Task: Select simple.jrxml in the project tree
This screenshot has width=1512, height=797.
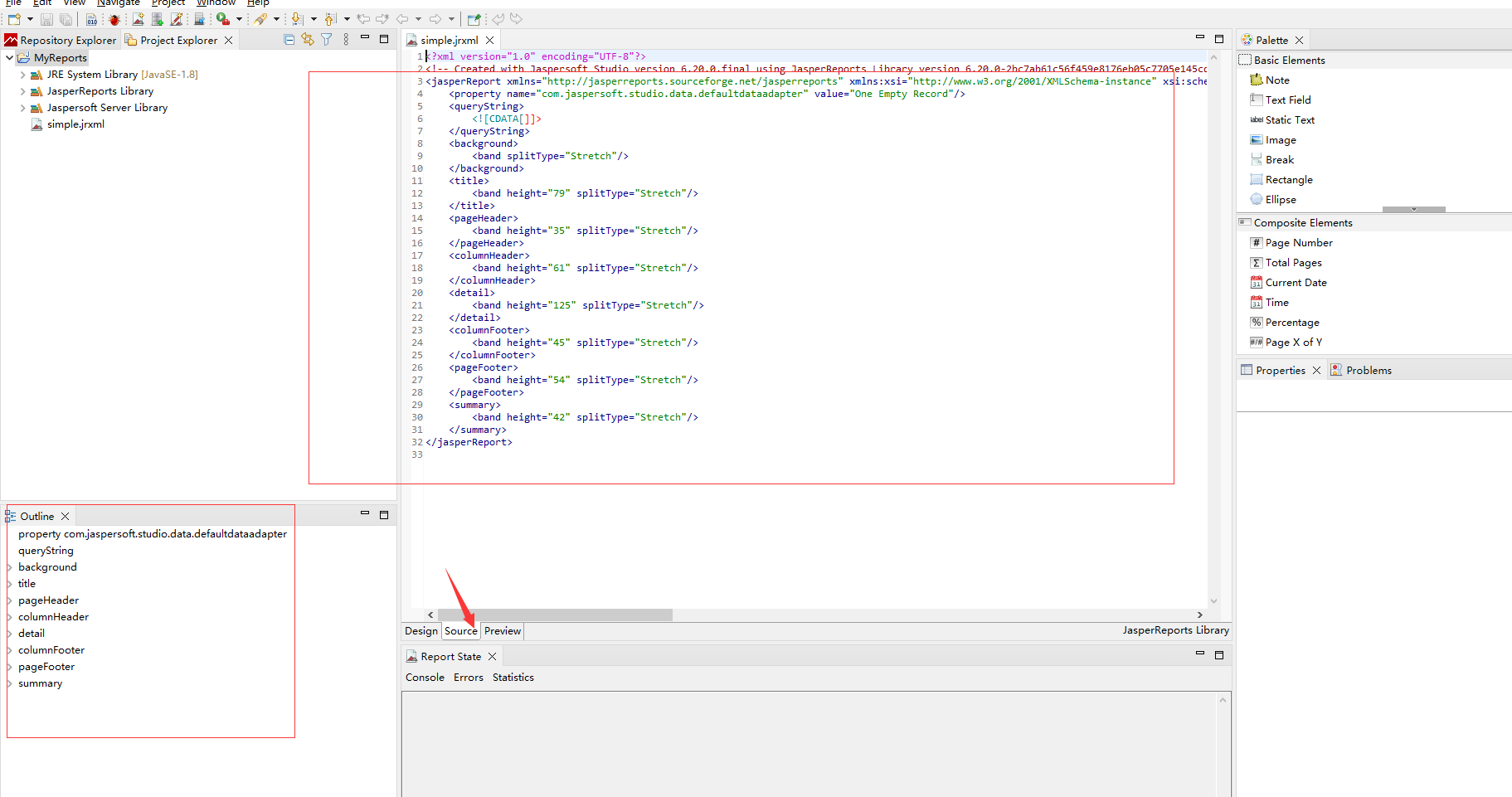Action: 75,124
